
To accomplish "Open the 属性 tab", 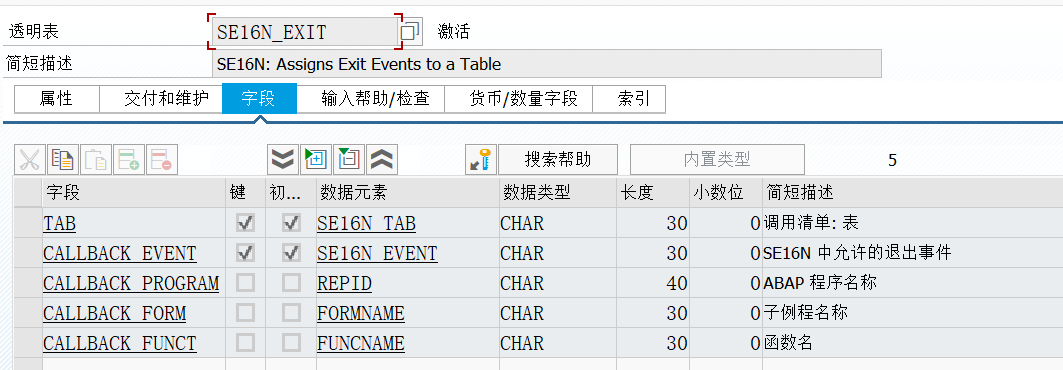I will tap(57, 99).
